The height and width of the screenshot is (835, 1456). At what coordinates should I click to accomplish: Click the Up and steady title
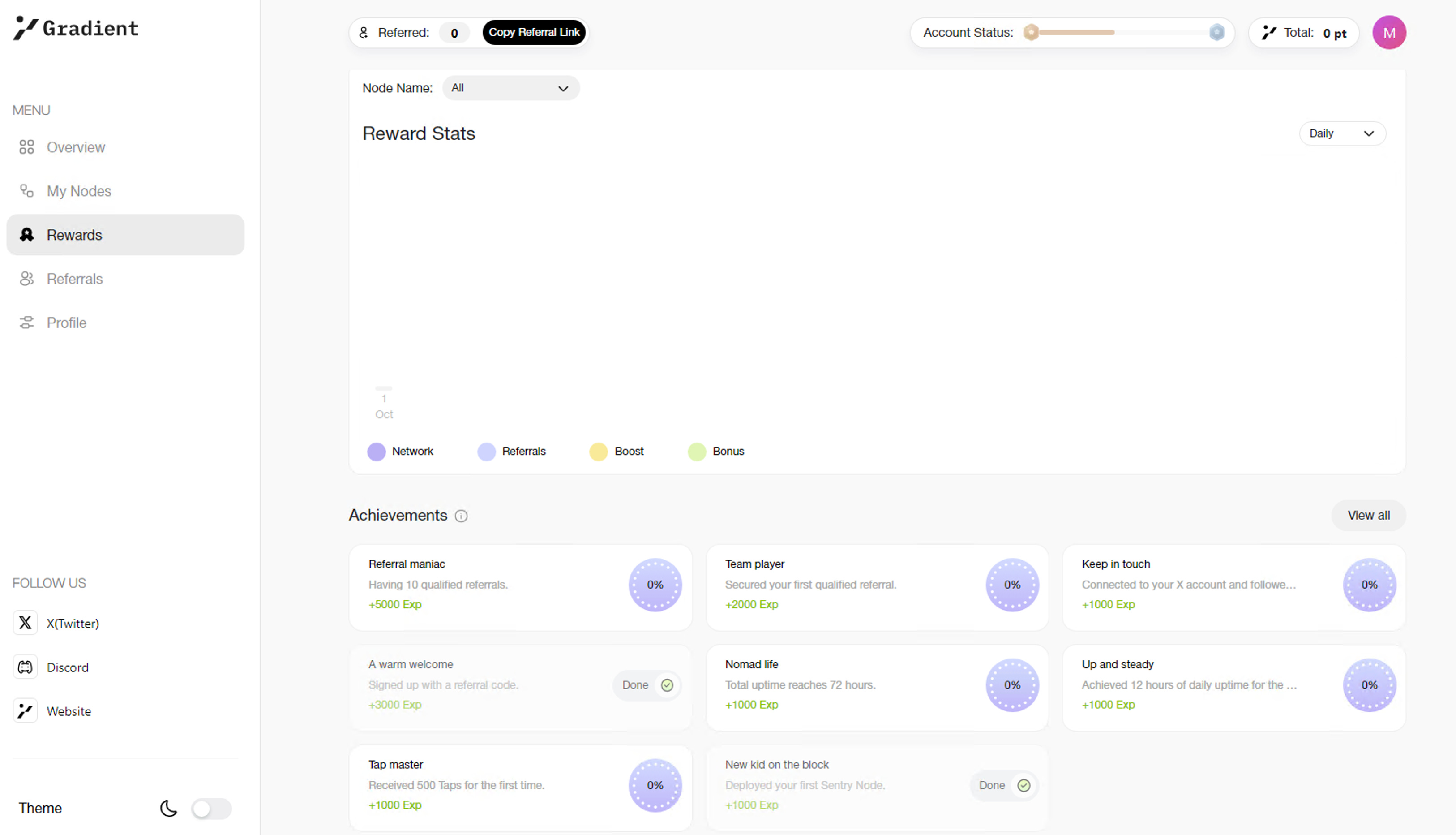pyautogui.click(x=1118, y=665)
